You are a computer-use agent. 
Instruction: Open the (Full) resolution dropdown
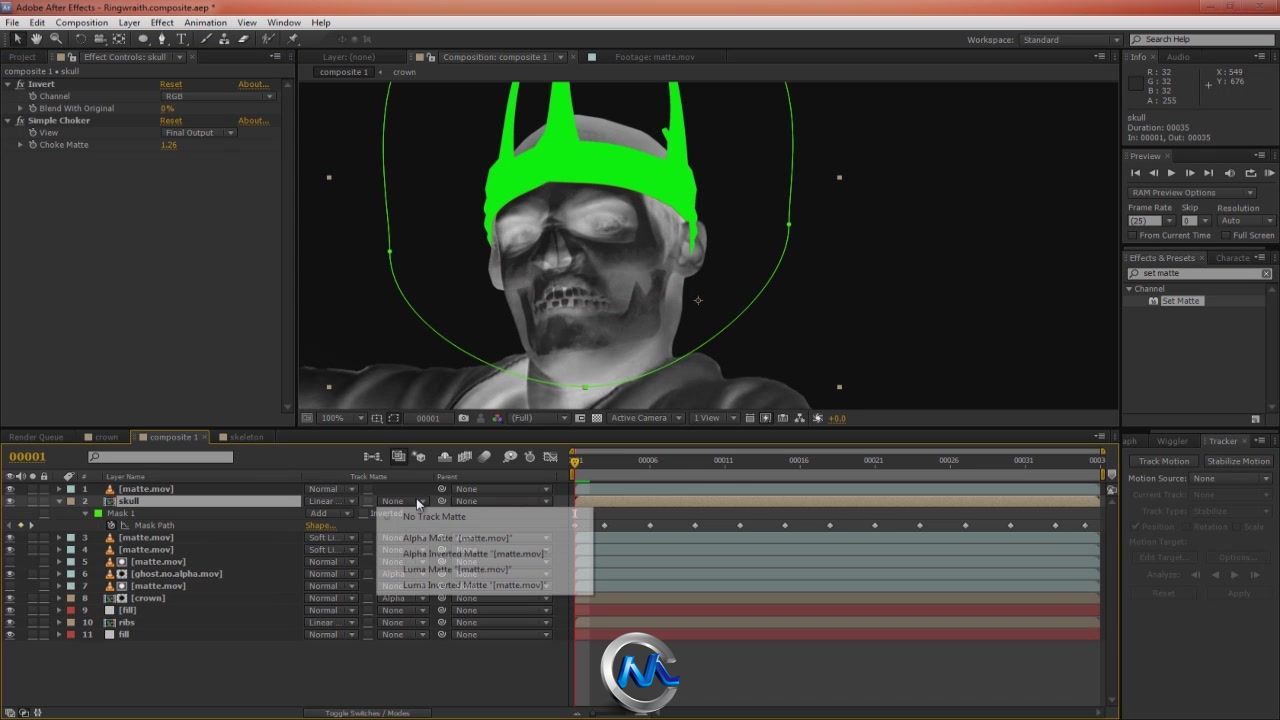(x=539, y=418)
